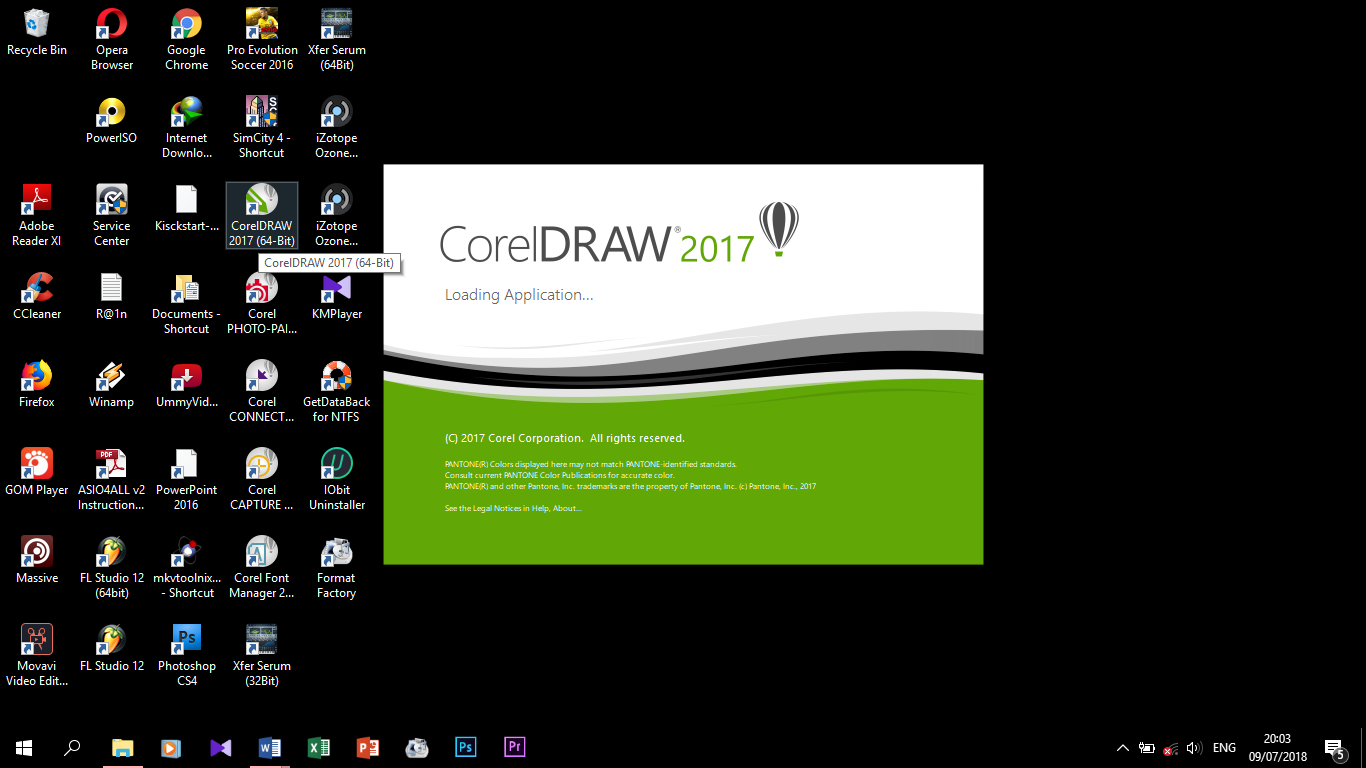Select the SimCity 4 shortcut icon
This screenshot has height=768, width=1366.
click(262, 128)
